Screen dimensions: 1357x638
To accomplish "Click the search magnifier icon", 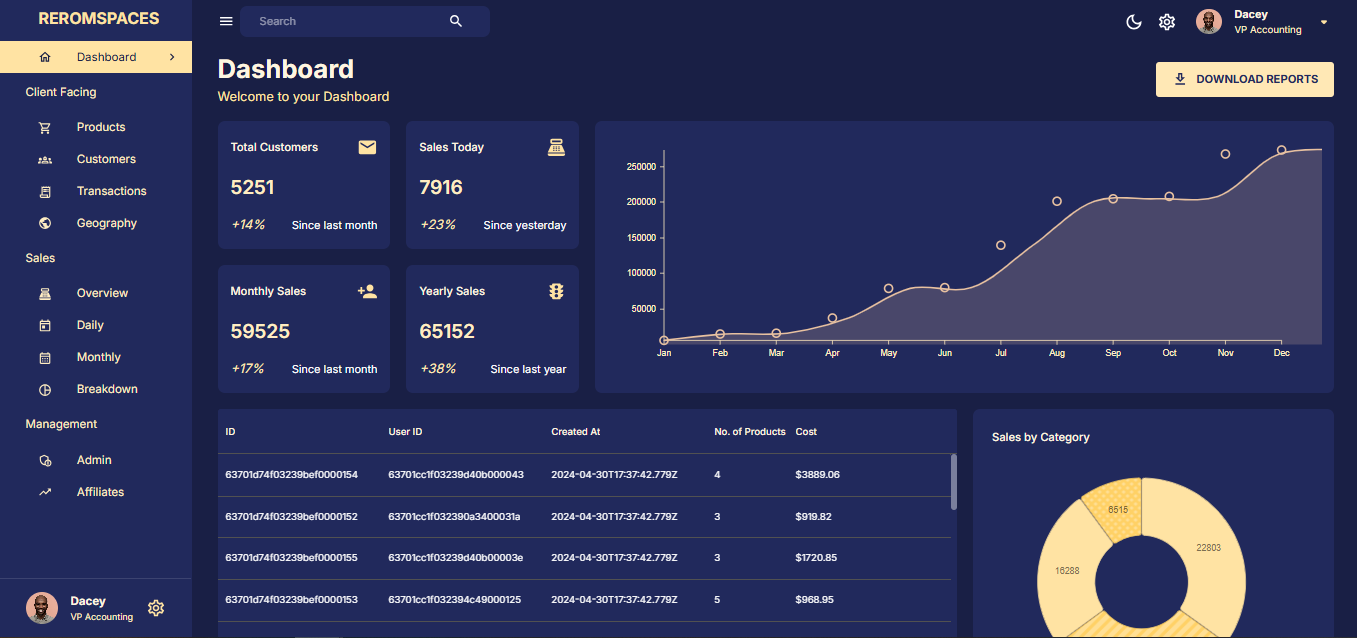I will coord(456,21).
